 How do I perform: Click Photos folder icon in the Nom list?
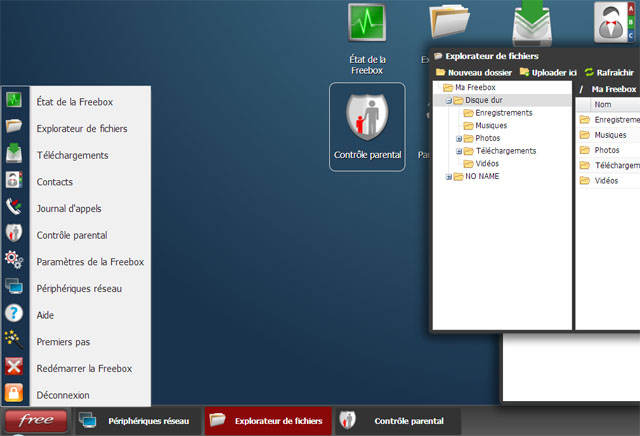[584, 150]
